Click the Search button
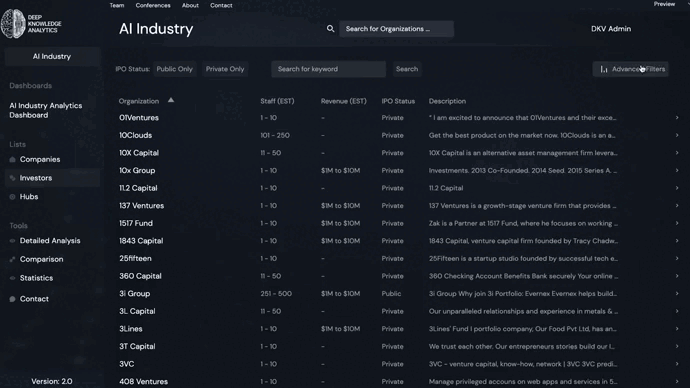The height and width of the screenshot is (388, 690). coord(407,69)
